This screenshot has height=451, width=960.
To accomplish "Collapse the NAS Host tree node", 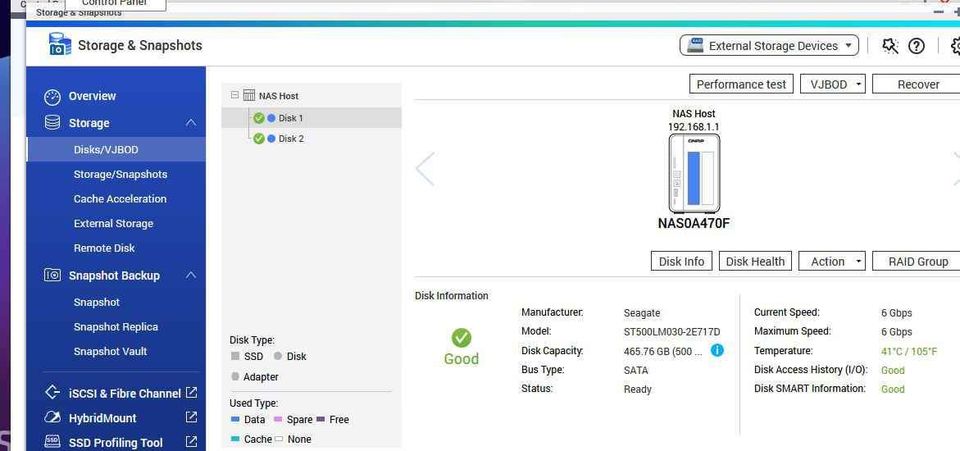I will (234, 95).
